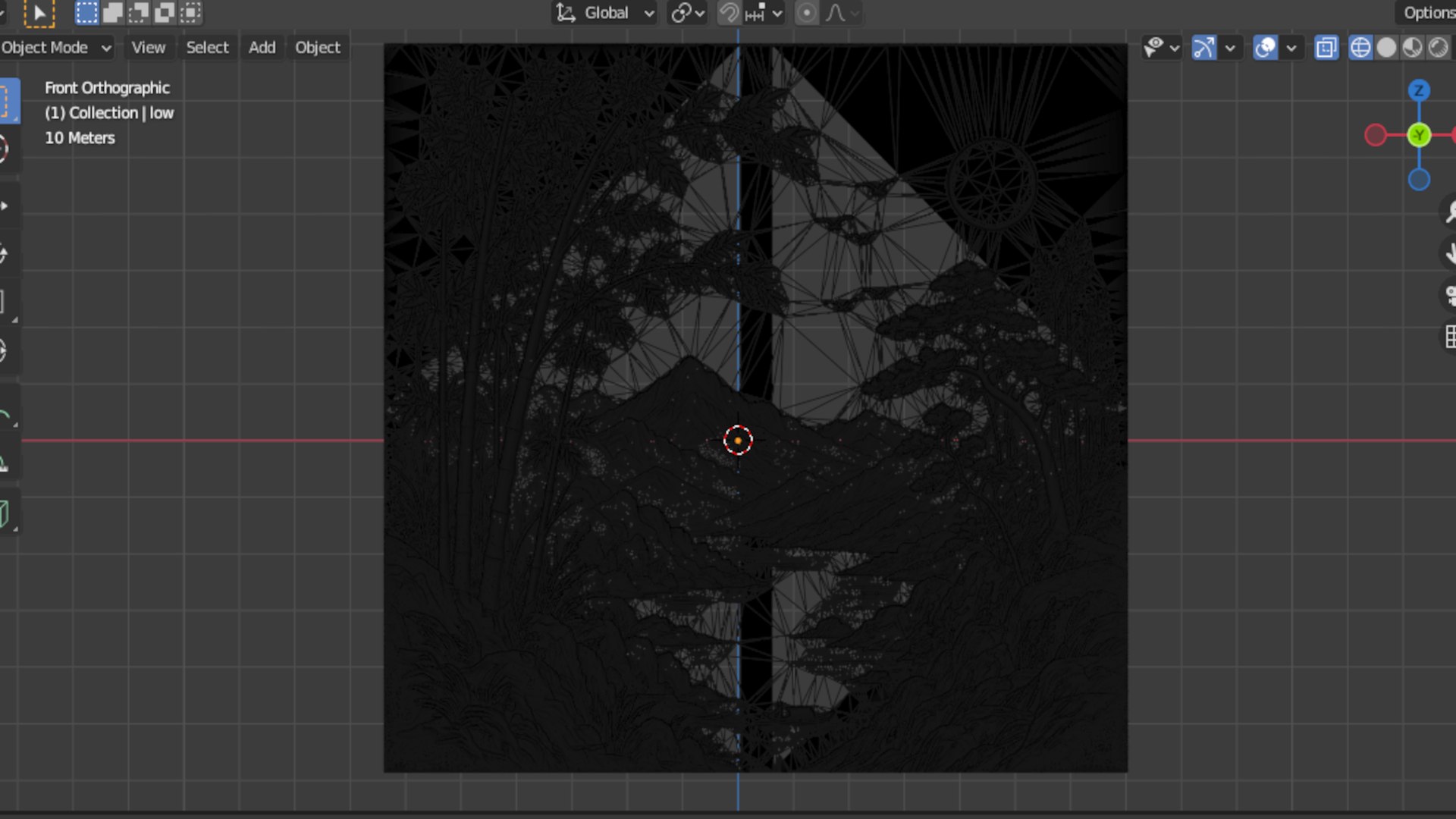Screen dimensions: 1456x819
Task: Click the blue negative Z axis circle
Action: pyautogui.click(x=1419, y=180)
